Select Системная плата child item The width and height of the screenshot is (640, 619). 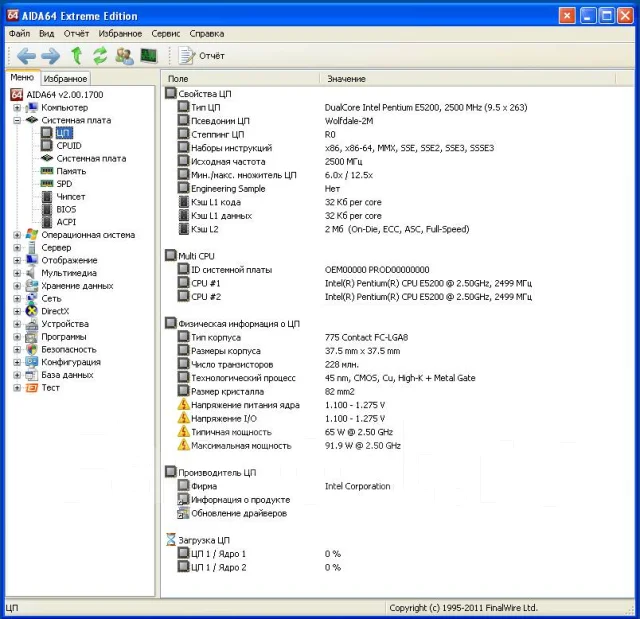91,158
